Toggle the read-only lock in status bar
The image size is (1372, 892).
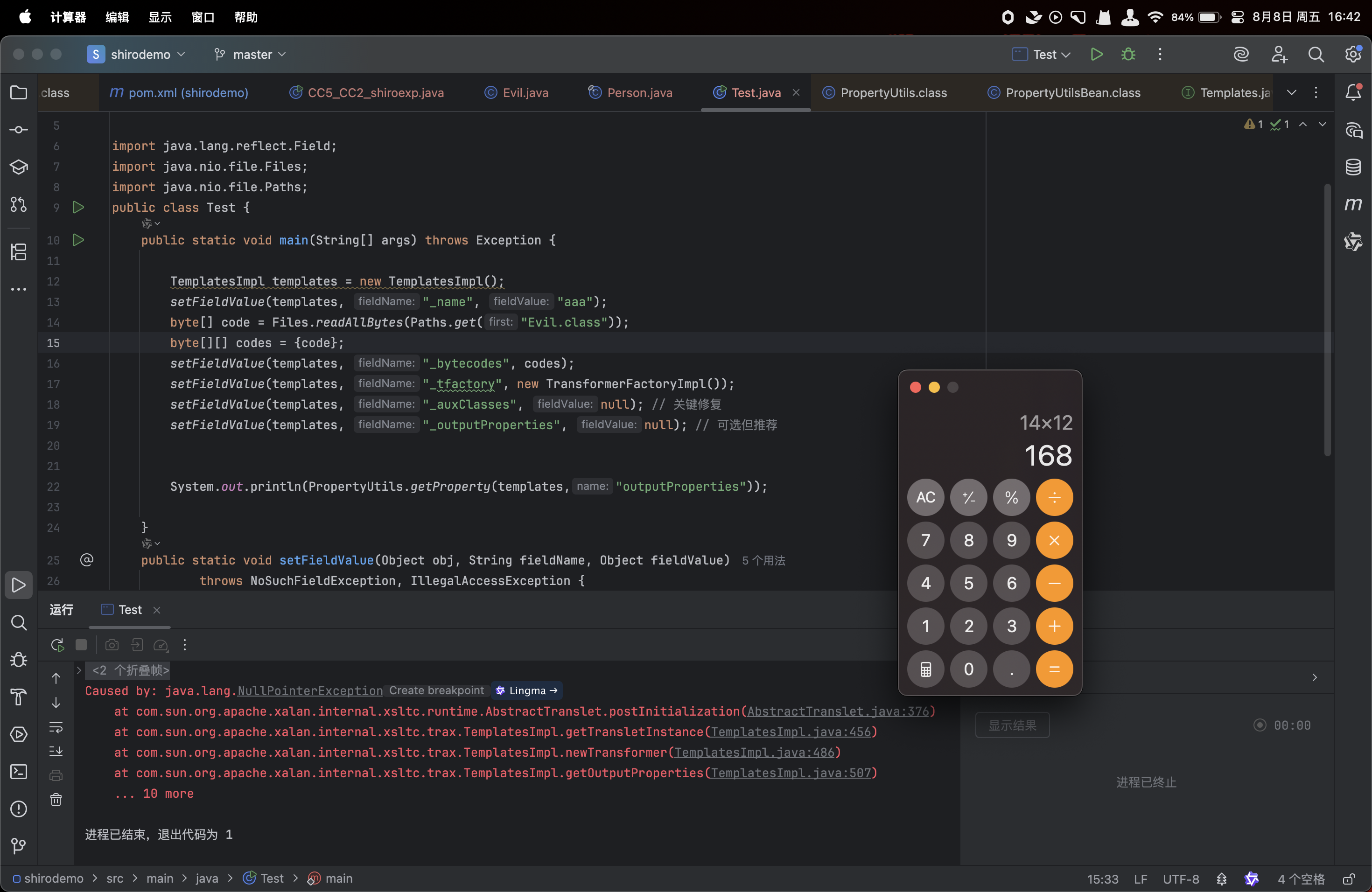coord(1348,879)
